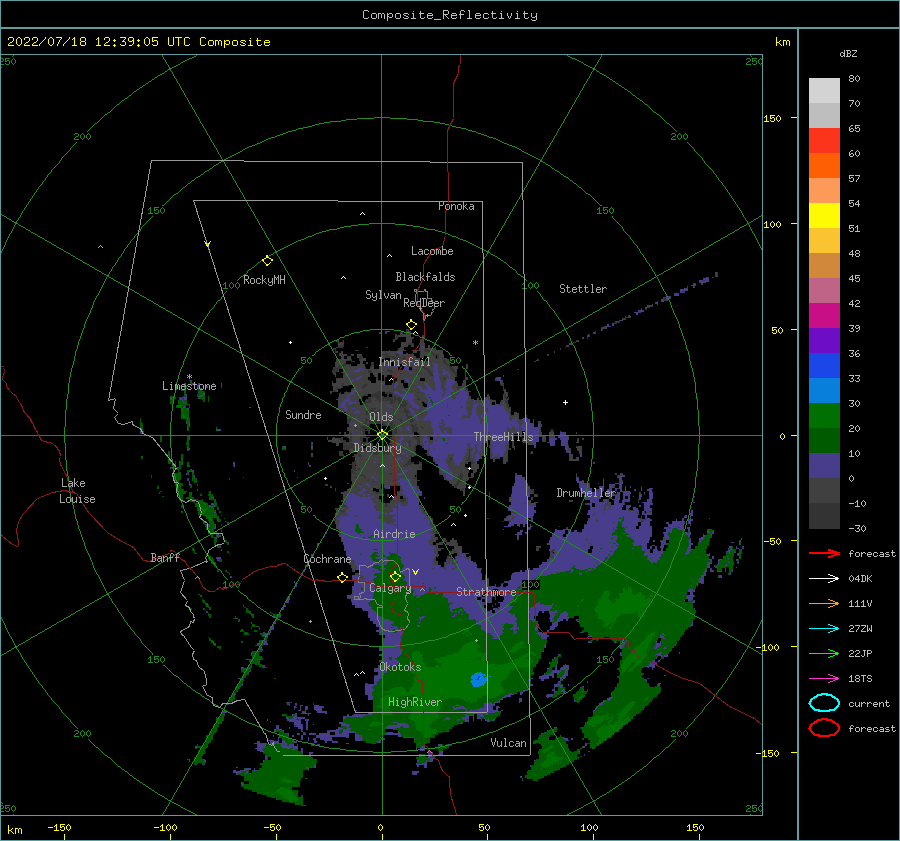Image resolution: width=900 pixels, height=841 pixels.
Task: Select the orange 57-60 dBZ color swatch
Action: point(824,165)
